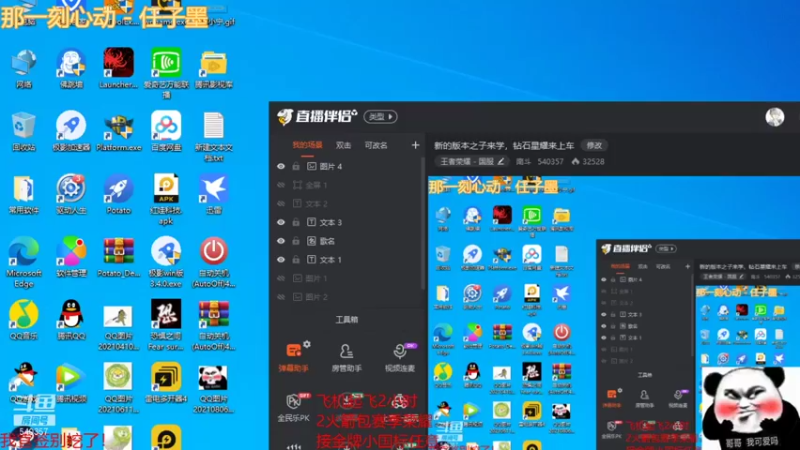Click the layer list vertical scrollbar
This screenshot has height=450, width=800.
[x=423, y=224]
